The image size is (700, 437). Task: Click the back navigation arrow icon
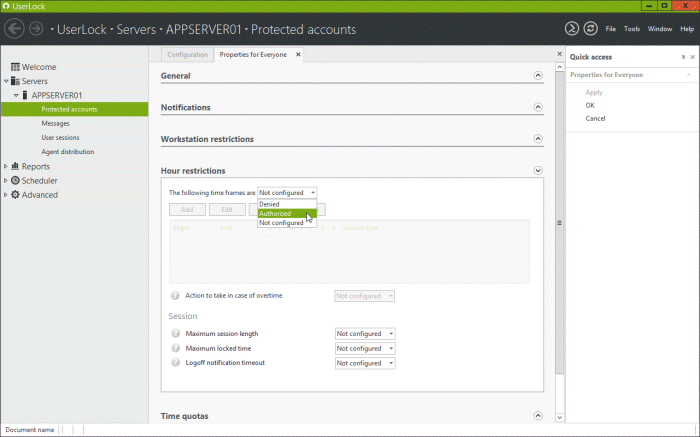(x=14, y=29)
